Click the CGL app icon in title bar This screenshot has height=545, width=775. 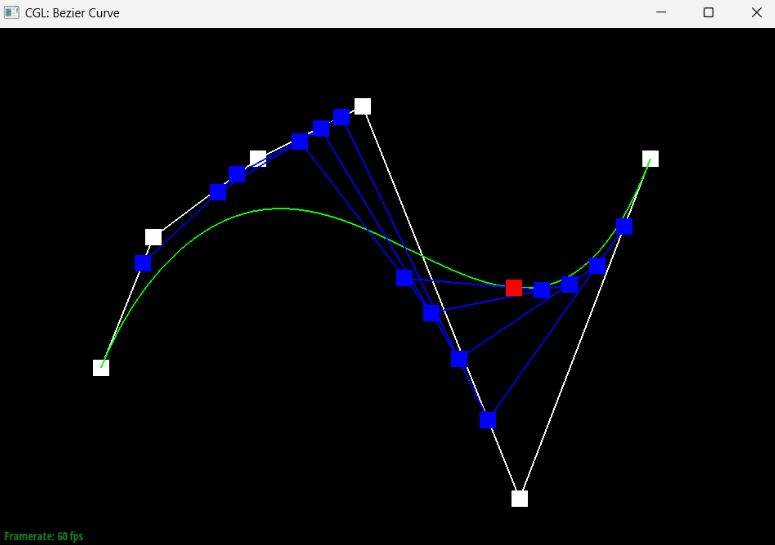pos(12,13)
